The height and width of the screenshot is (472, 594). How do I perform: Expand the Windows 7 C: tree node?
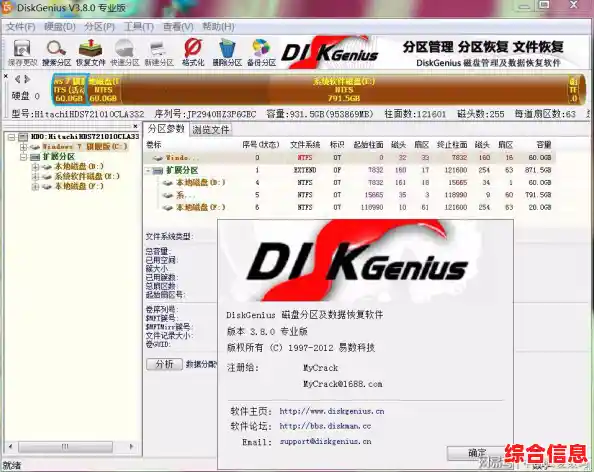(23, 147)
